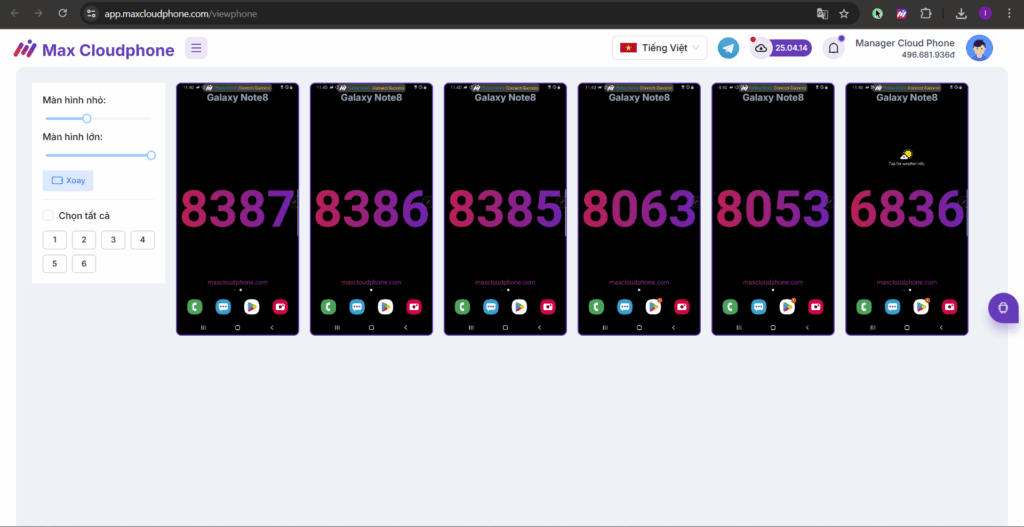The image size is (1024, 527).
Task: Expand the Tiếng Việt language dropdown
Action: click(x=659, y=48)
